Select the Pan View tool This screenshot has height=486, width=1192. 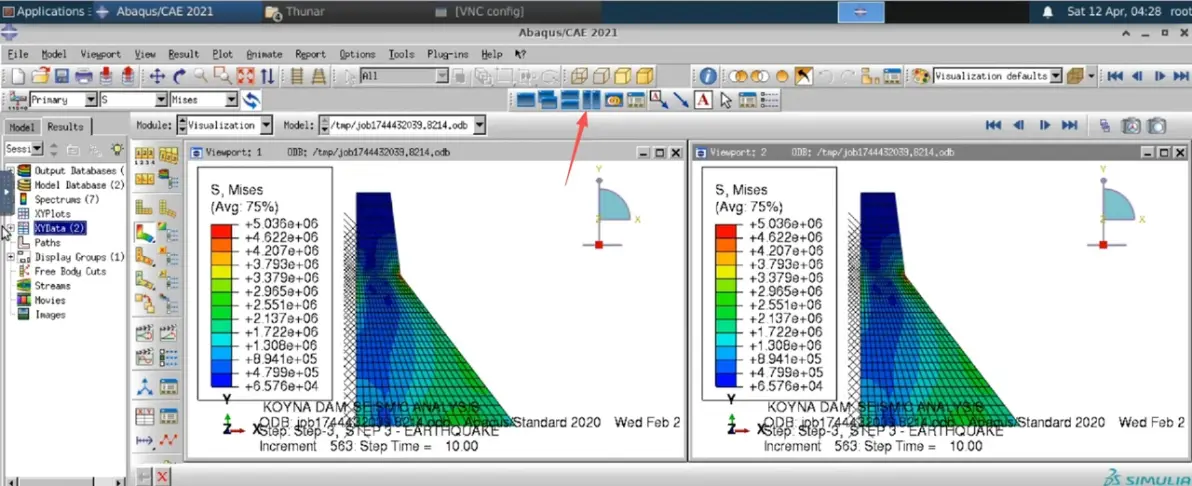(x=157, y=76)
